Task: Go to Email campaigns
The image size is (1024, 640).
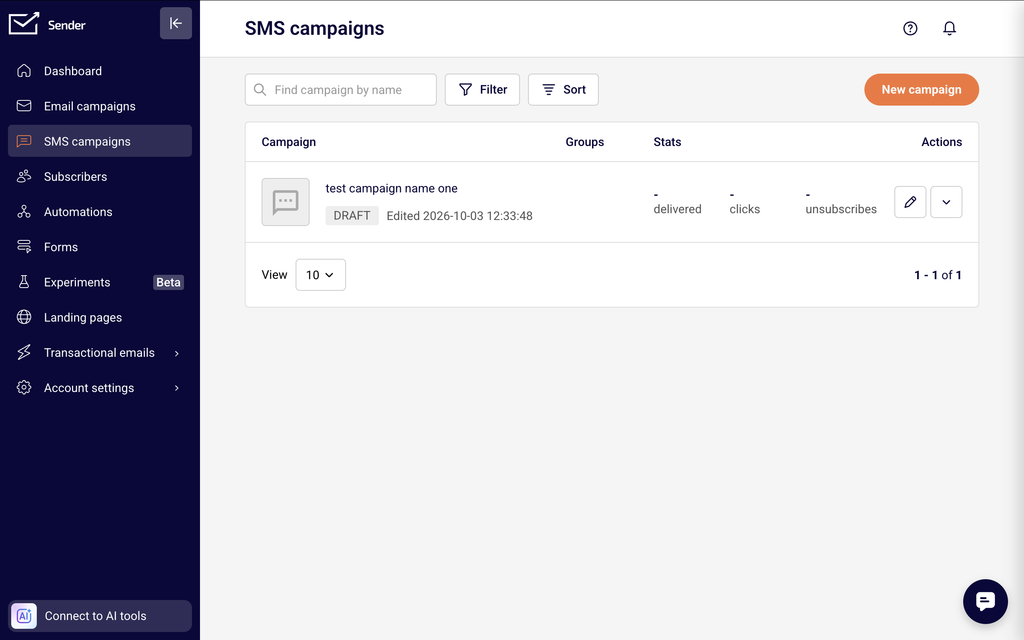Action: (x=100, y=106)
